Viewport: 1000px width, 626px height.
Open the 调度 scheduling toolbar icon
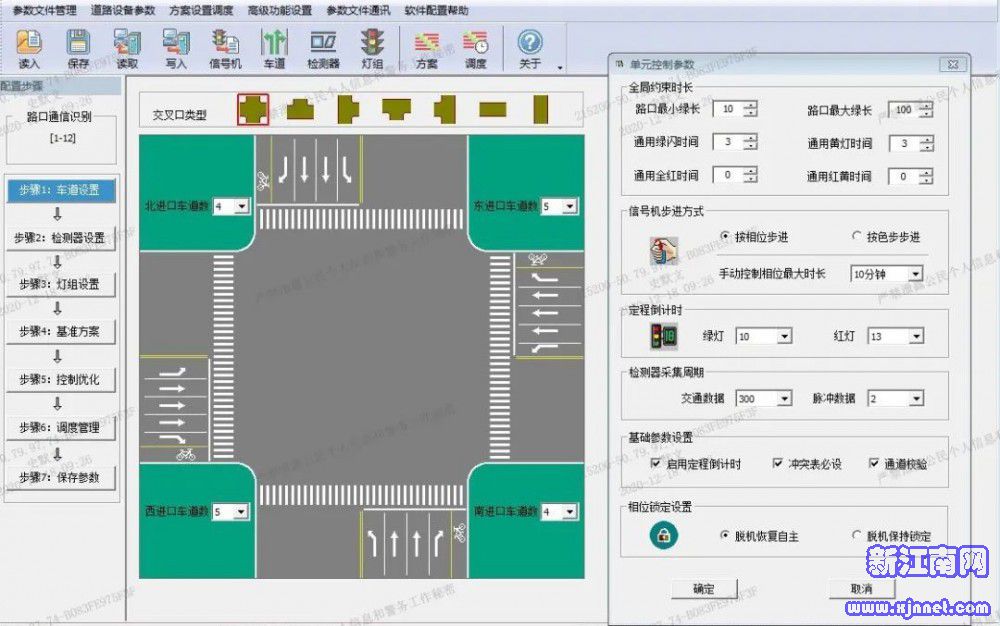(476, 48)
